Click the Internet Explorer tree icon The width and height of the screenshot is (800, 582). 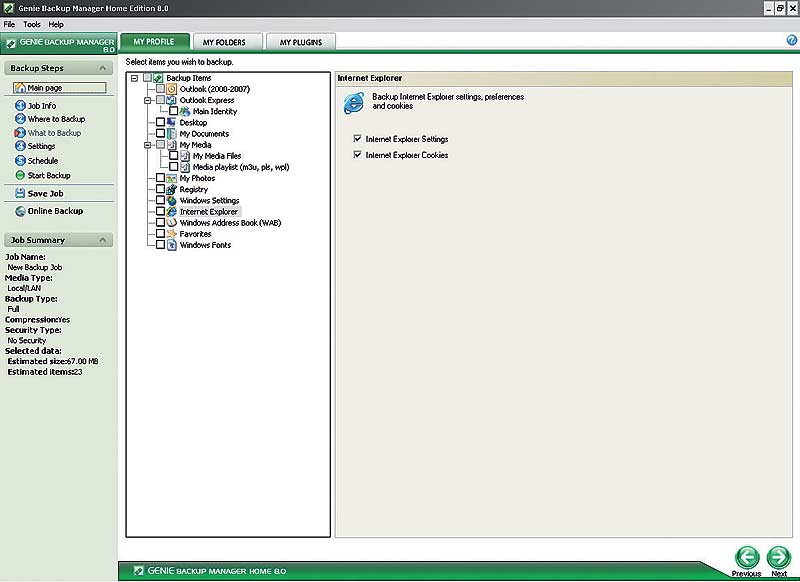click(x=172, y=212)
